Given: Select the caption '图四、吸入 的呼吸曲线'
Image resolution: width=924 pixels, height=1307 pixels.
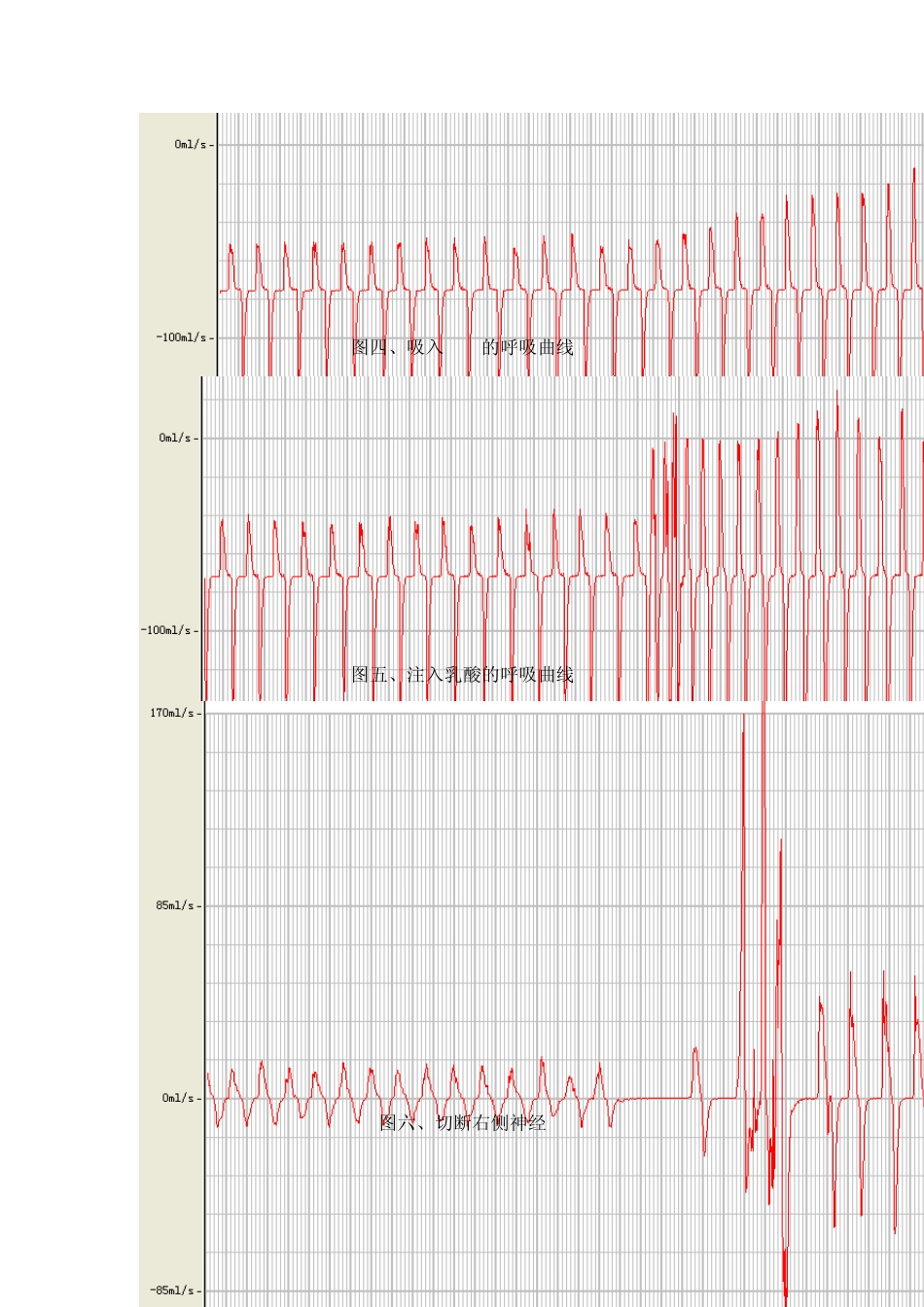Looking at the screenshot, I should coord(462,347).
